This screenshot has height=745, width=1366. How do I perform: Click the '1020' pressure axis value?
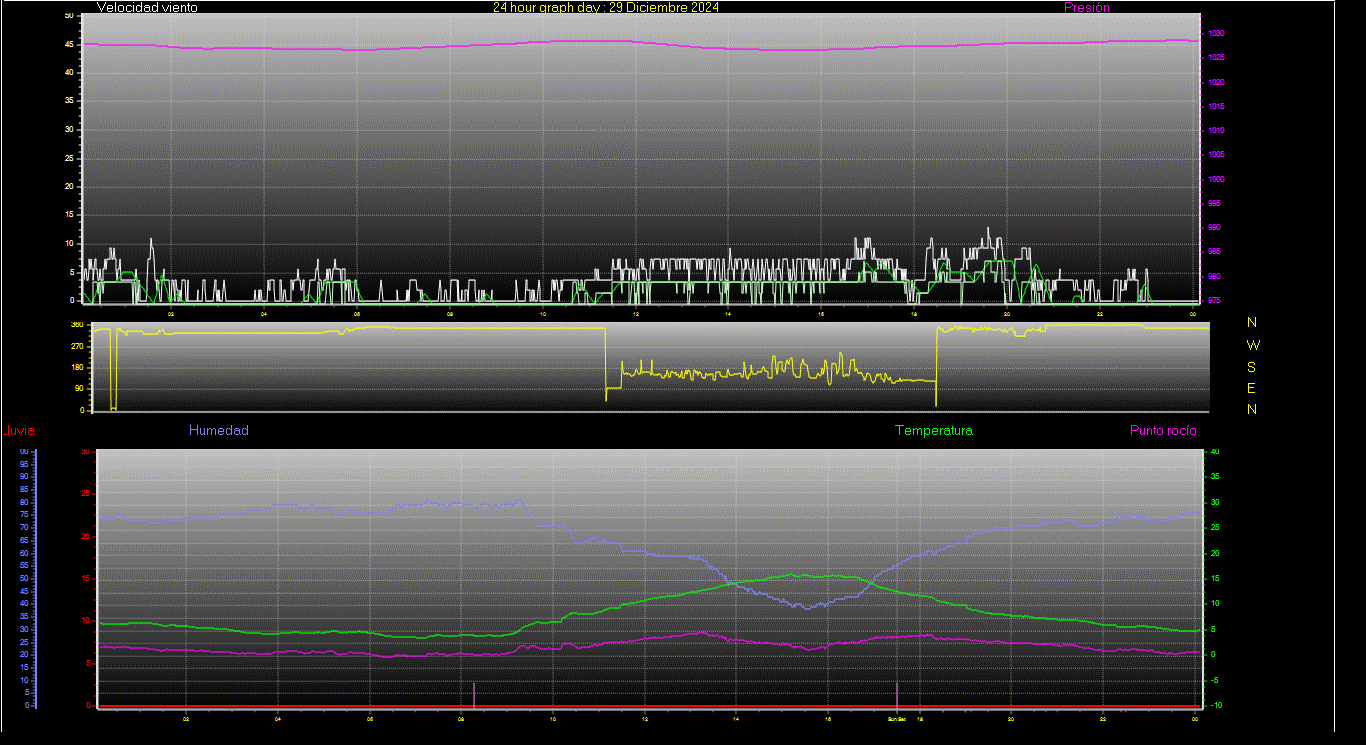(1216, 82)
